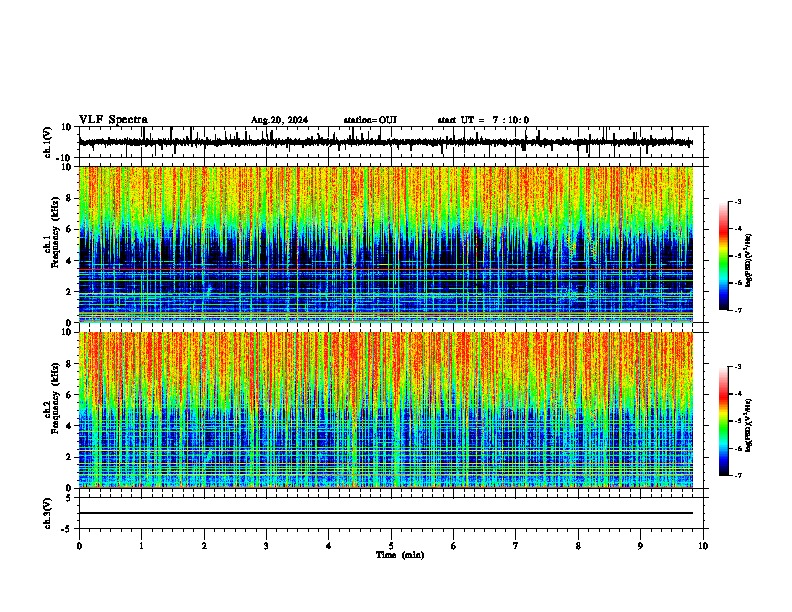792x612 pixels.
Task: Click the log(PSD) label beside ch.1 color bar
Action: [749, 261]
